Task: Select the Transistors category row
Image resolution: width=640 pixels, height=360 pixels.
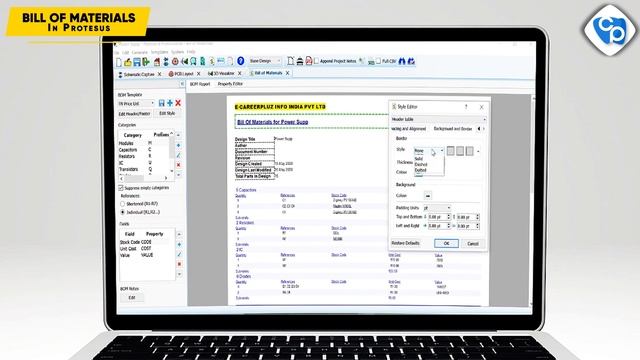Action: (143, 169)
